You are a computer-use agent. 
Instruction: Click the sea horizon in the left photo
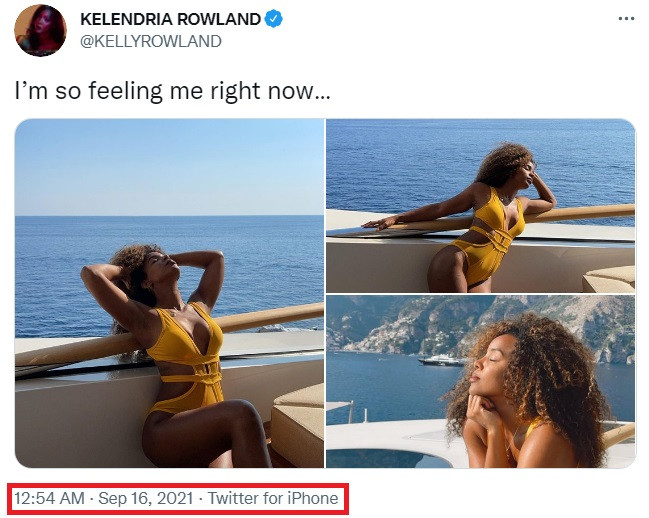click(x=60, y=216)
